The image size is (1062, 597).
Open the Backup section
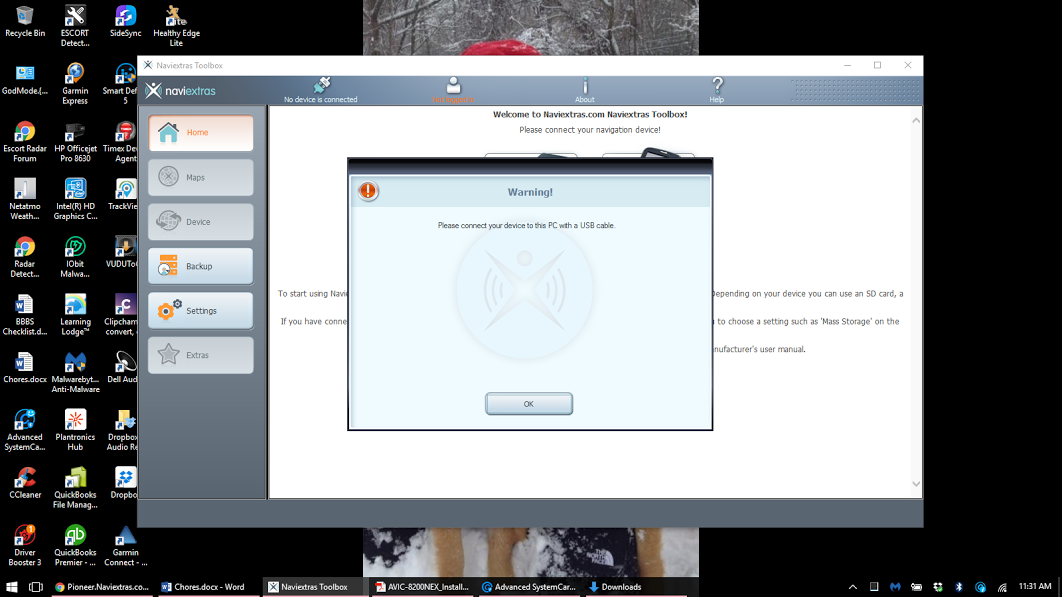tap(201, 267)
